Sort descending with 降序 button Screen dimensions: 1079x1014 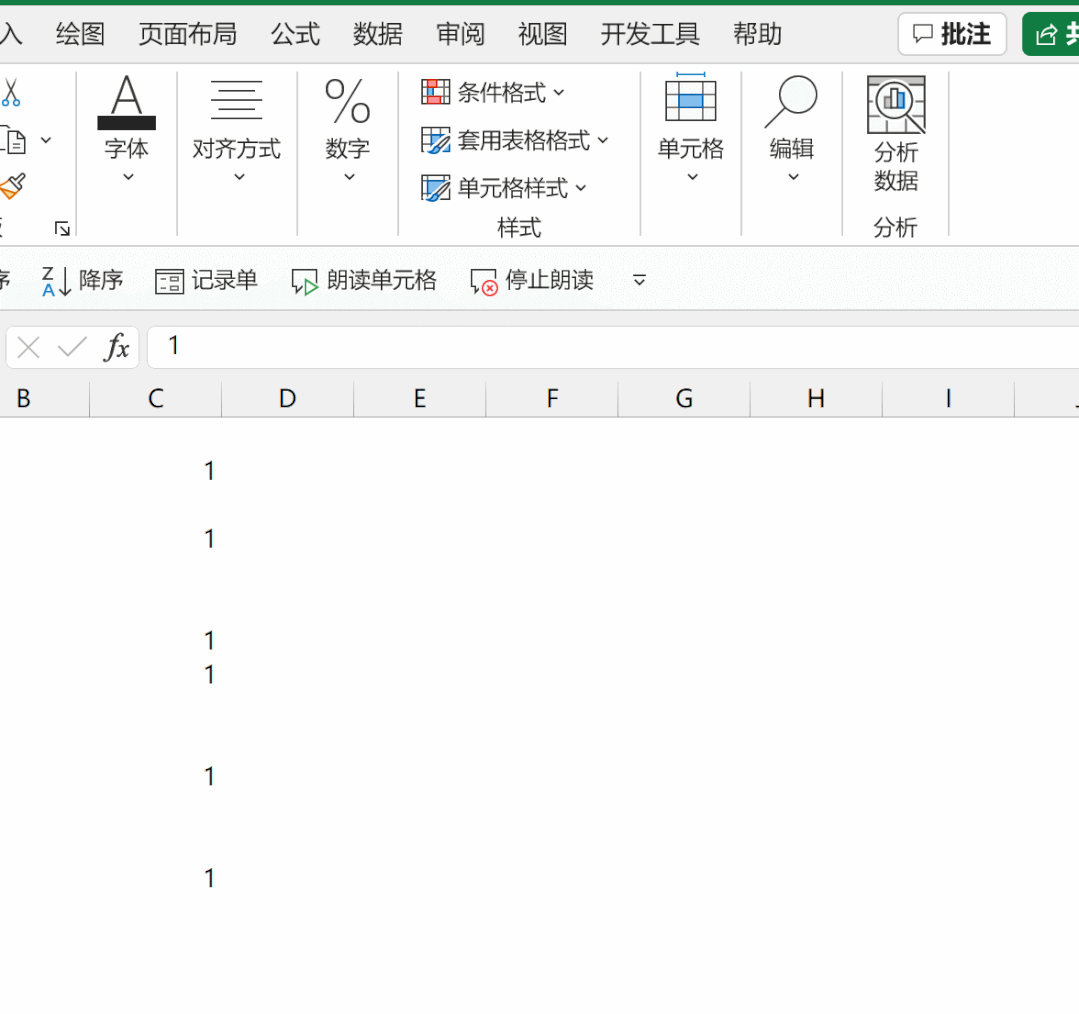(x=82, y=281)
